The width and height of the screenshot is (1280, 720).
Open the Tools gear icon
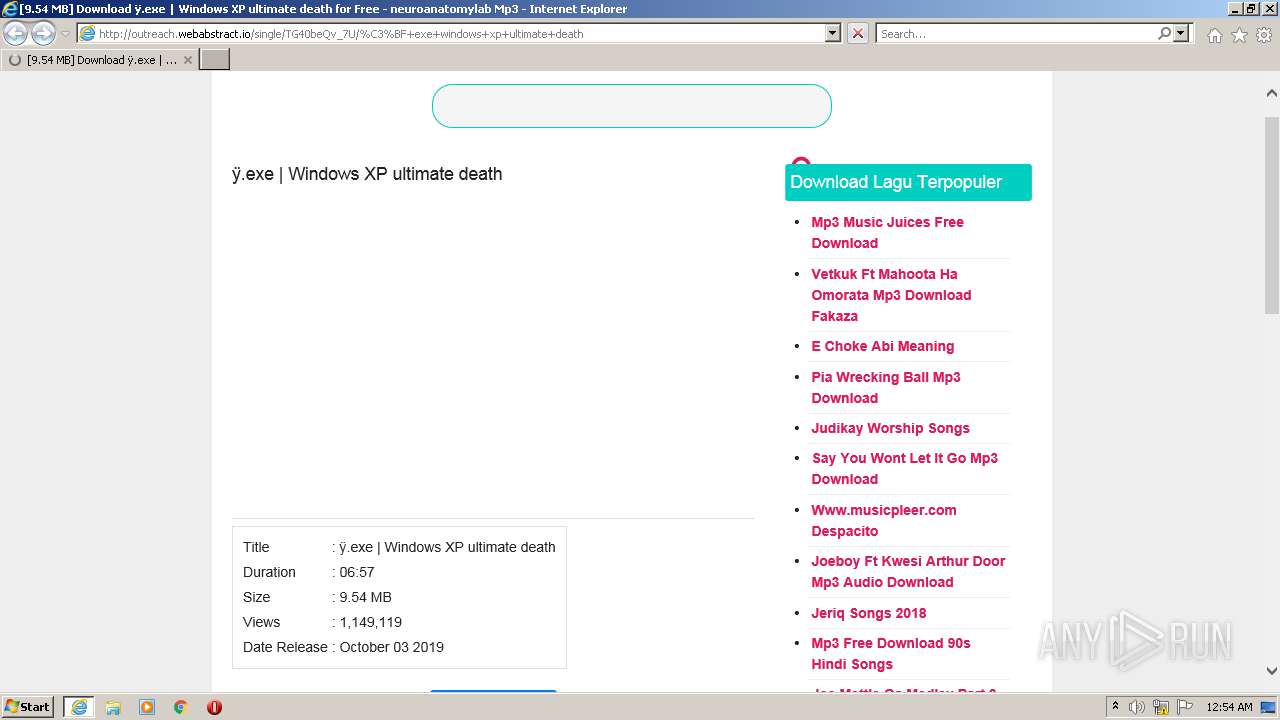click(x=1264, y=35)
